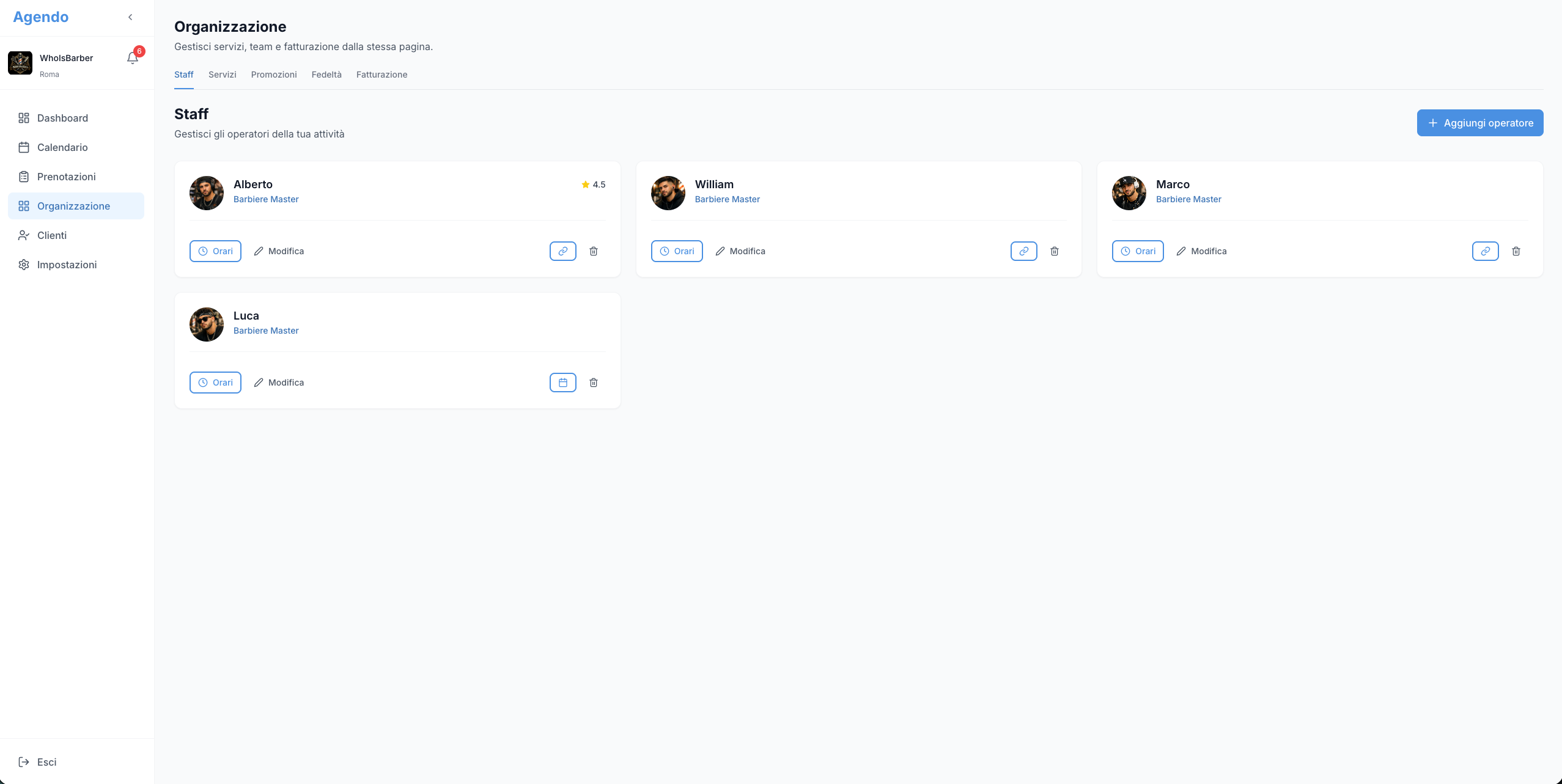Click the link icon on Marco's card
Screen dimensions: 1562x784
tap(1485, 251)
